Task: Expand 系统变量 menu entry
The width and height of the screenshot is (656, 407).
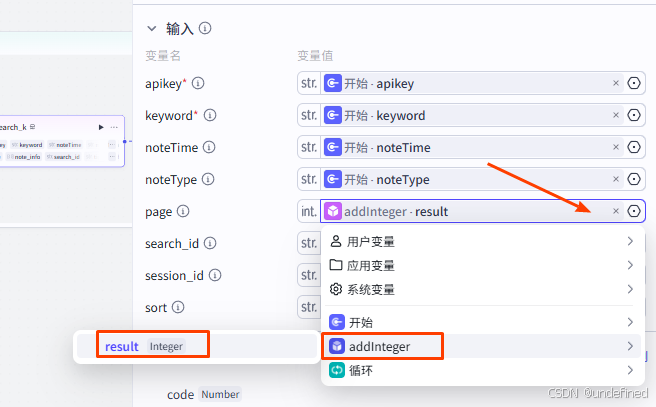Action: click(483, 289)
